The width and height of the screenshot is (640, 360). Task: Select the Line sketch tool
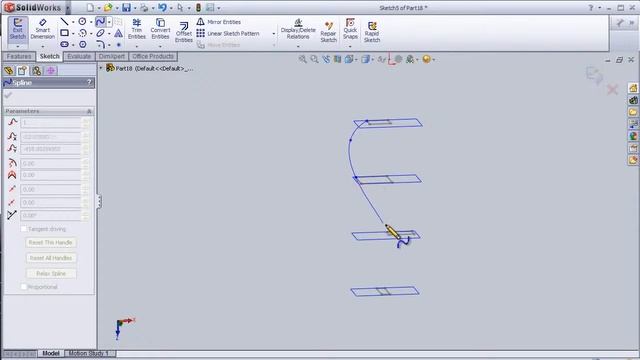[64, 22]
